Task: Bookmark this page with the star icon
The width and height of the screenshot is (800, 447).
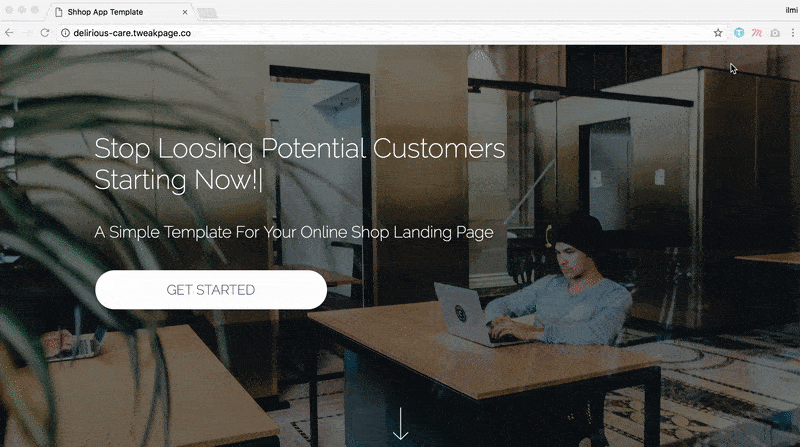Action: (x=718, y=33)
